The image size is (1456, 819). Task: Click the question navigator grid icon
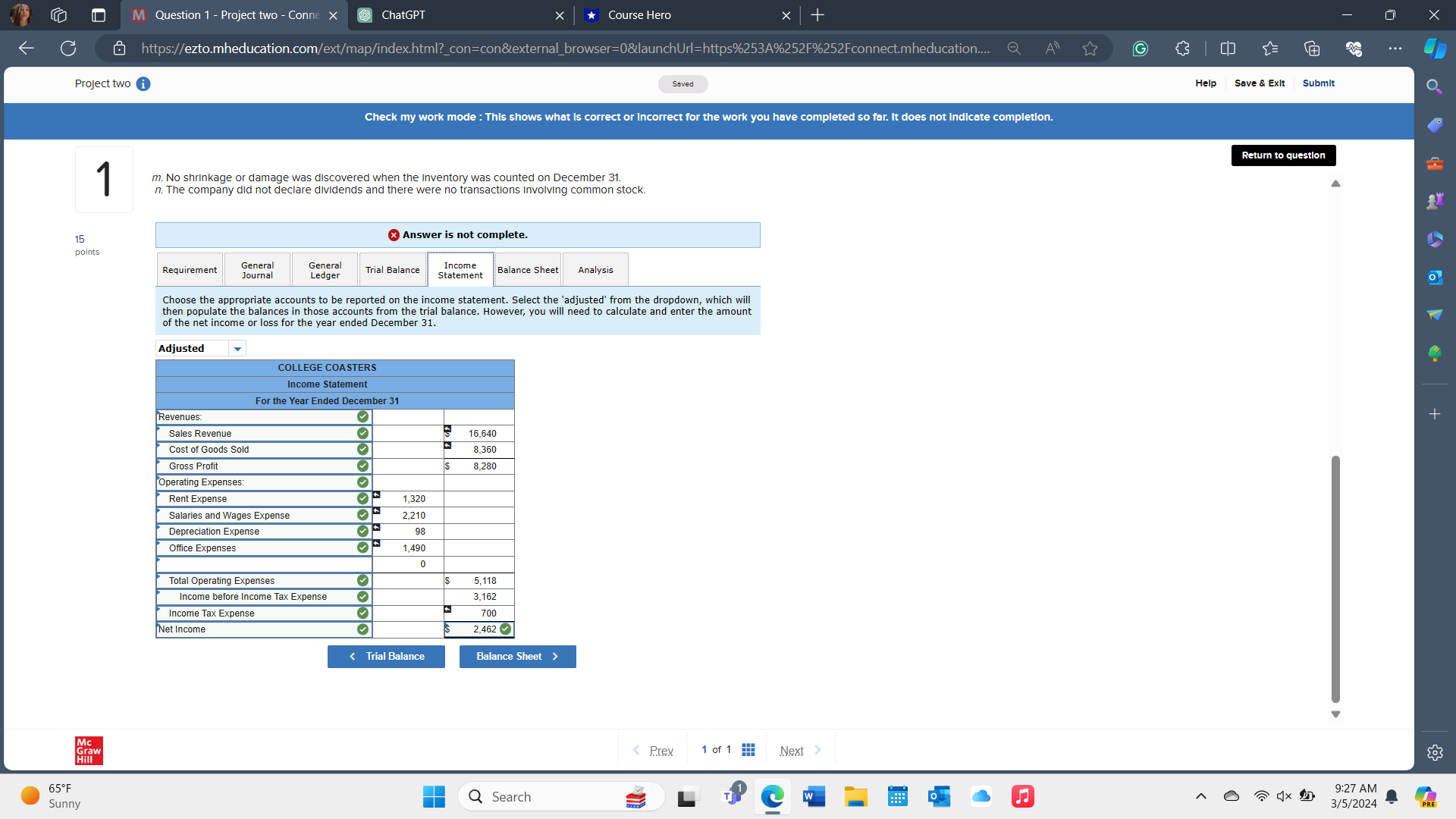pyautogui.click(x=748, y=749)
